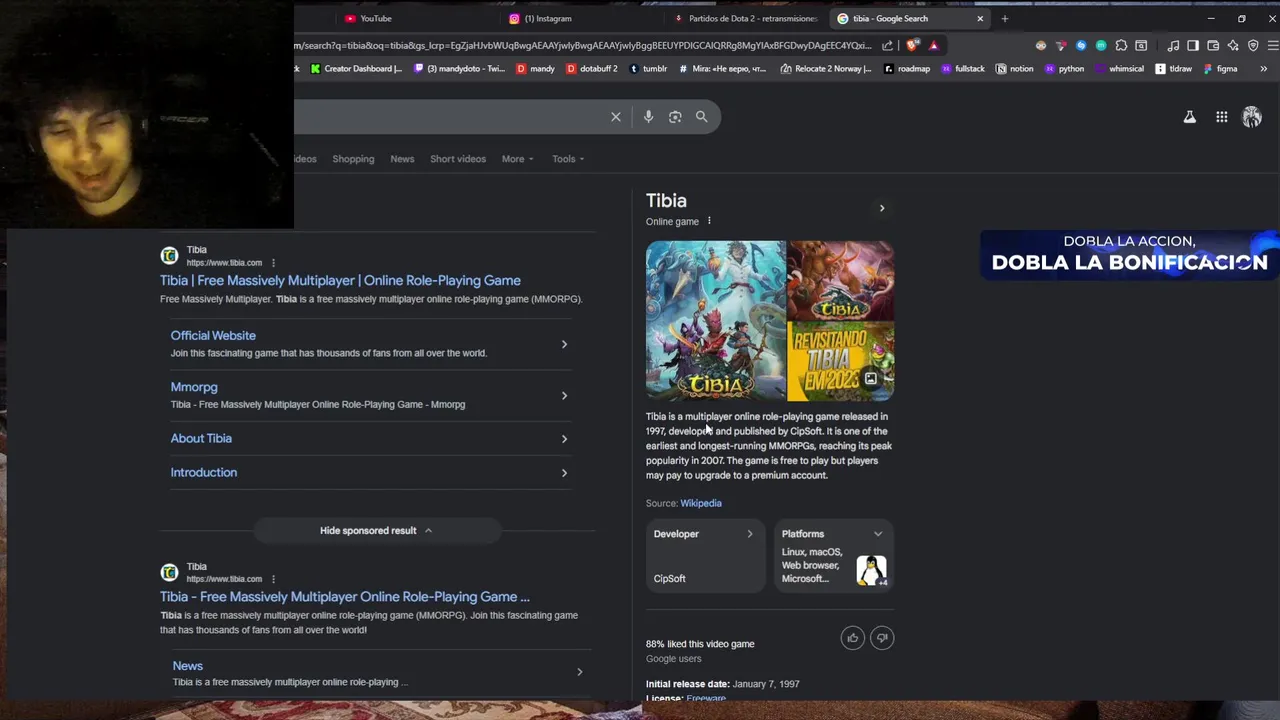Open more options dots beside Online game

point(709,221)
